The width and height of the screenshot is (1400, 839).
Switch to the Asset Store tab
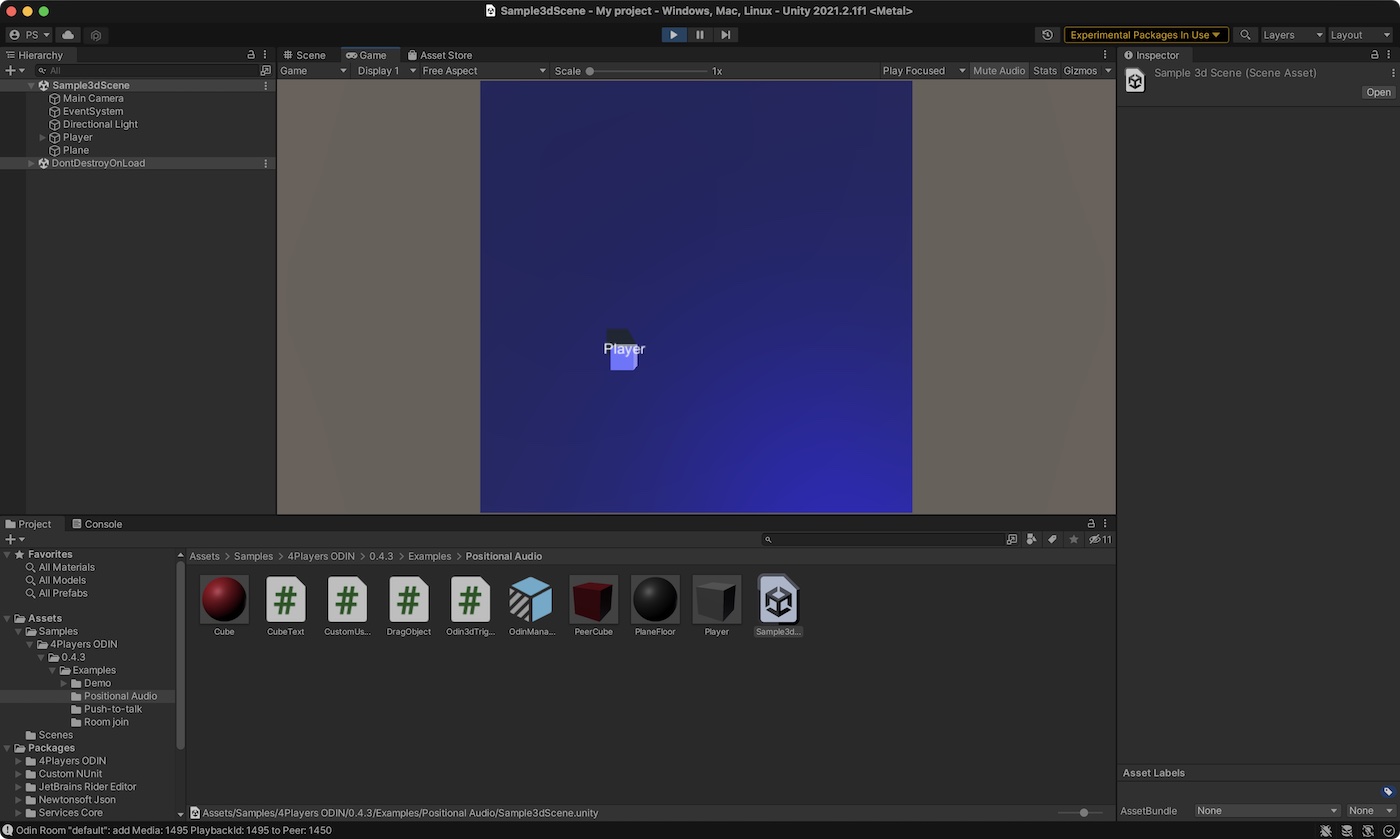[439, 55]
